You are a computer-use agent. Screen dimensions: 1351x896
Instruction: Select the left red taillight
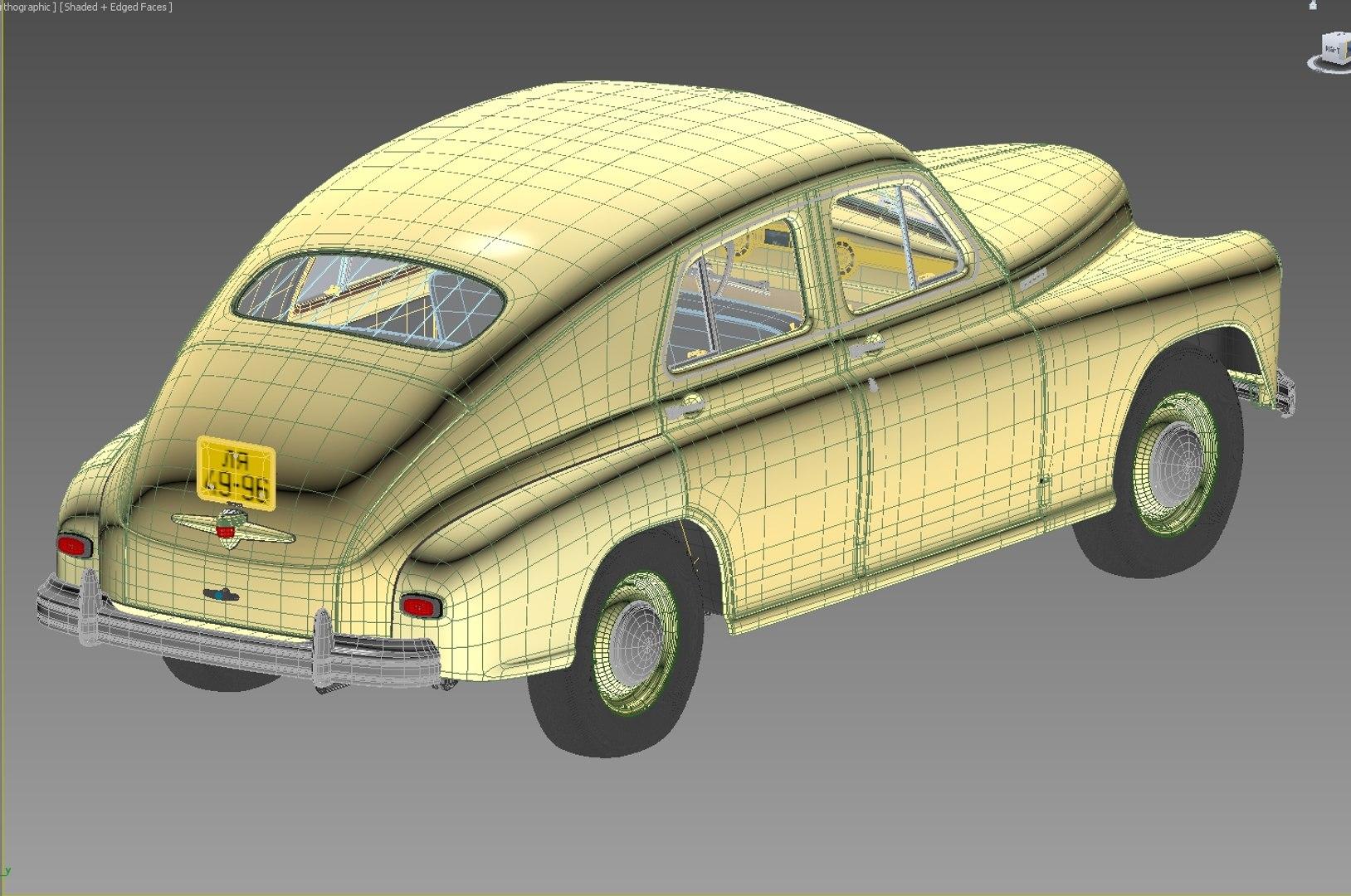click(73, 546)
